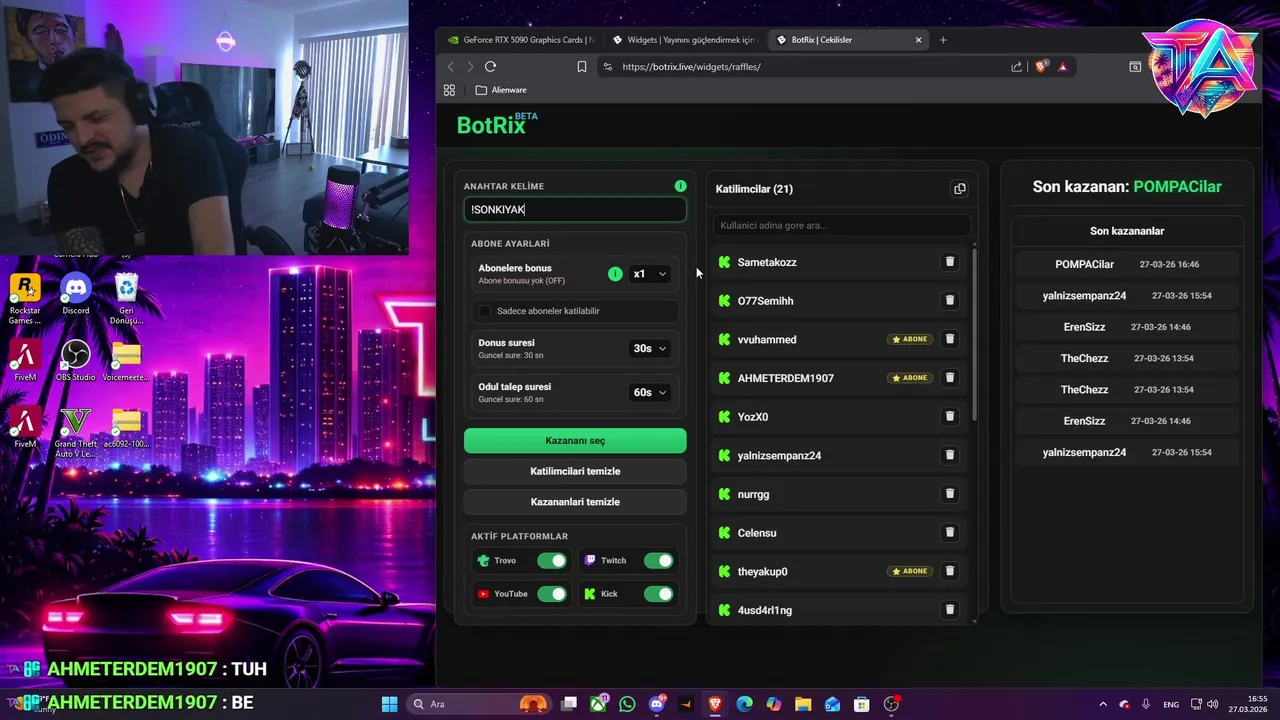The width and height of the screenshot is (1280, 720).
Task: Brave Rewards triangle icon
Action: pyautogui.click(x=1062, y=67)
